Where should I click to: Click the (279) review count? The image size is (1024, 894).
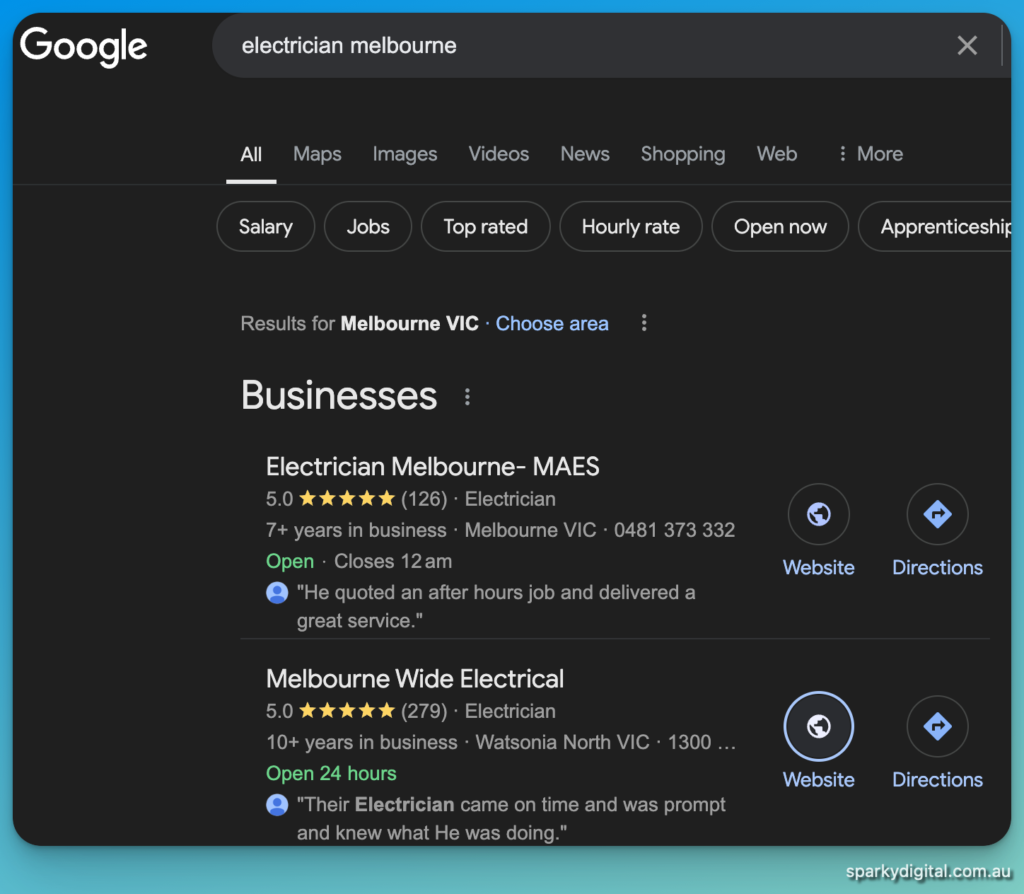coord(424,711)
